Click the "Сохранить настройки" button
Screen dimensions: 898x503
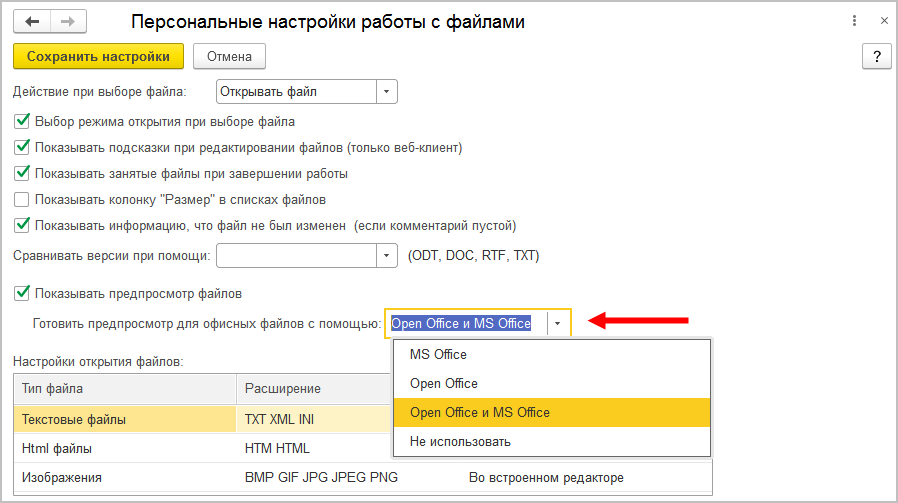pyautogui.click(x=99, y=57)
